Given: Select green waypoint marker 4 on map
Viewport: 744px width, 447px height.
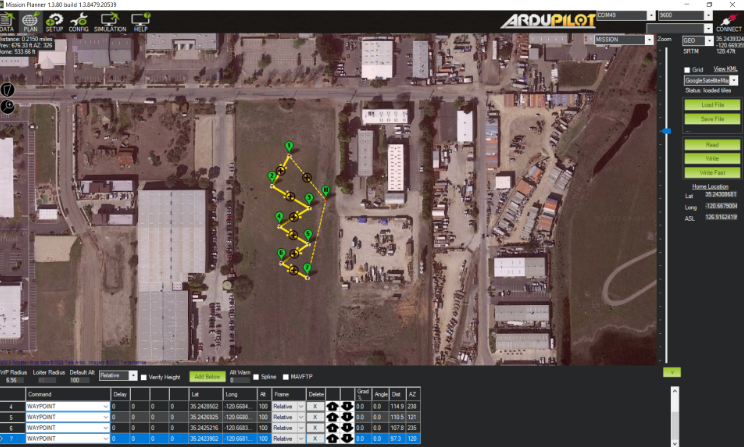Looking at the screenshot, I should point(279,218).
